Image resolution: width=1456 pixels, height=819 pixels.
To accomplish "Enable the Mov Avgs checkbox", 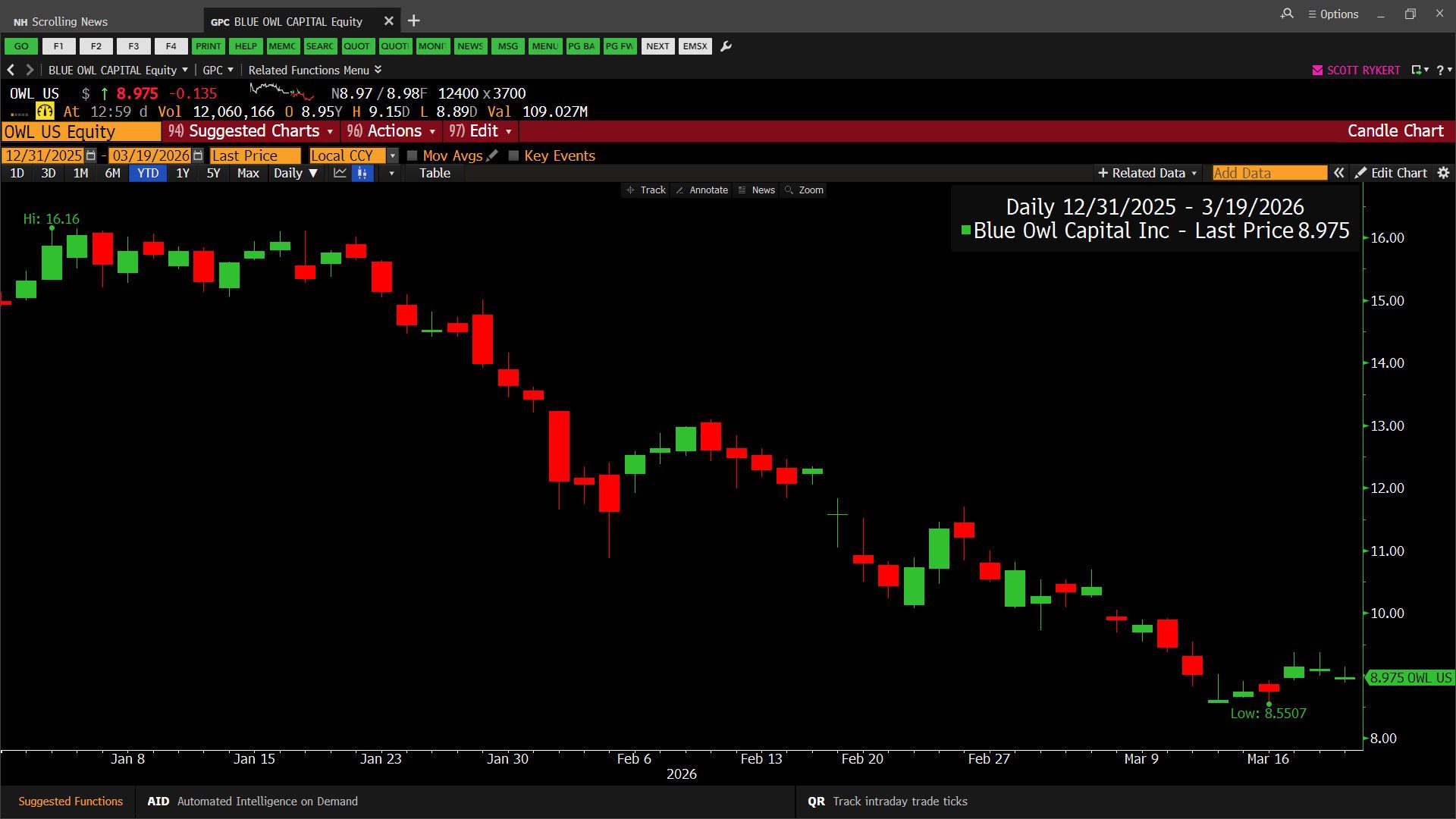I will click(413, 155).
